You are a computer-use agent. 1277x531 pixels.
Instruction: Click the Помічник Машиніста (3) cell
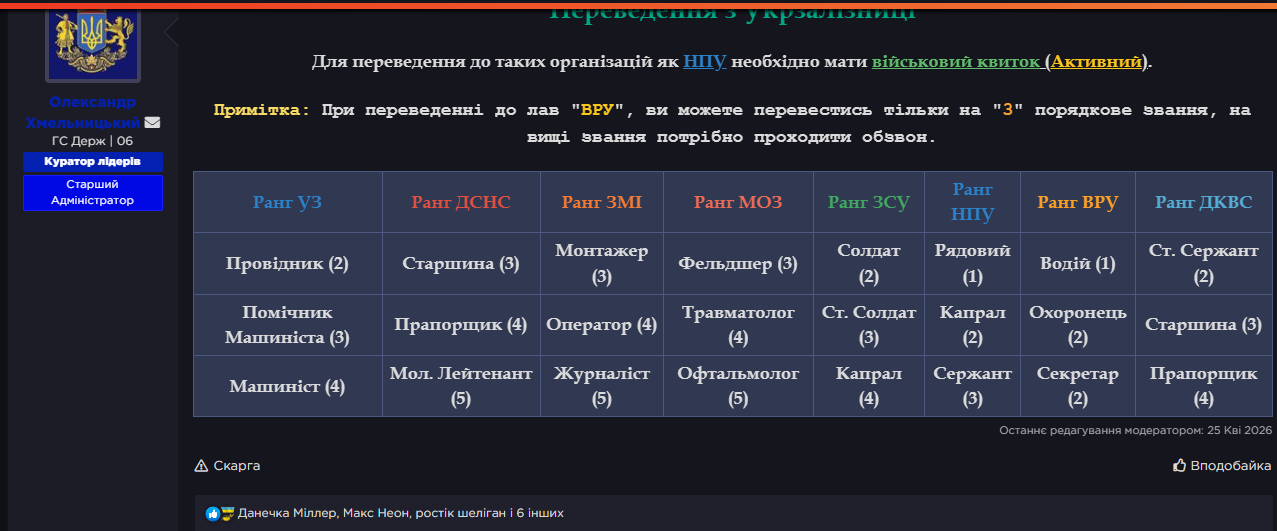pyautogui.click(x=288, y=325)
